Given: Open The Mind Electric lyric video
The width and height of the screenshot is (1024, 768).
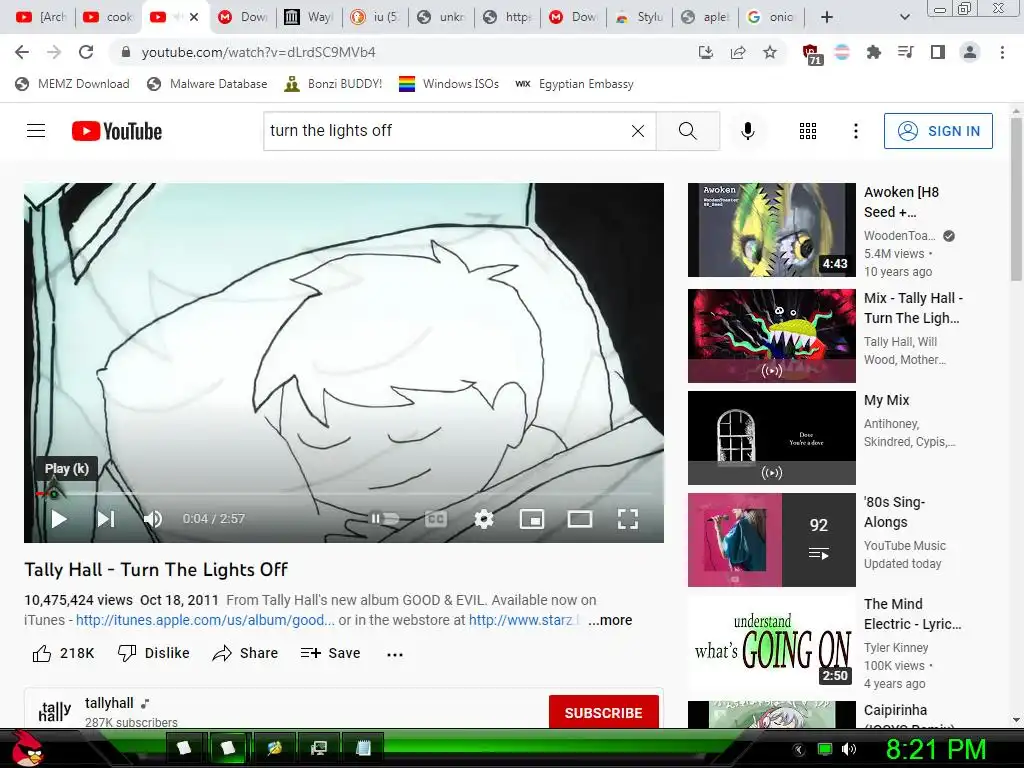Looking at the screenshot, I should pos(771,643).
